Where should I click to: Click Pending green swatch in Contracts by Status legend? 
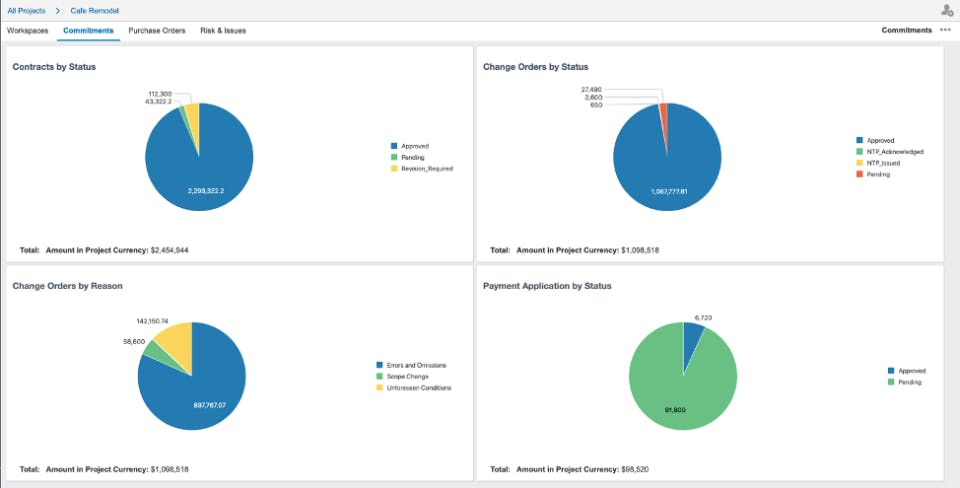click(394, 157)
